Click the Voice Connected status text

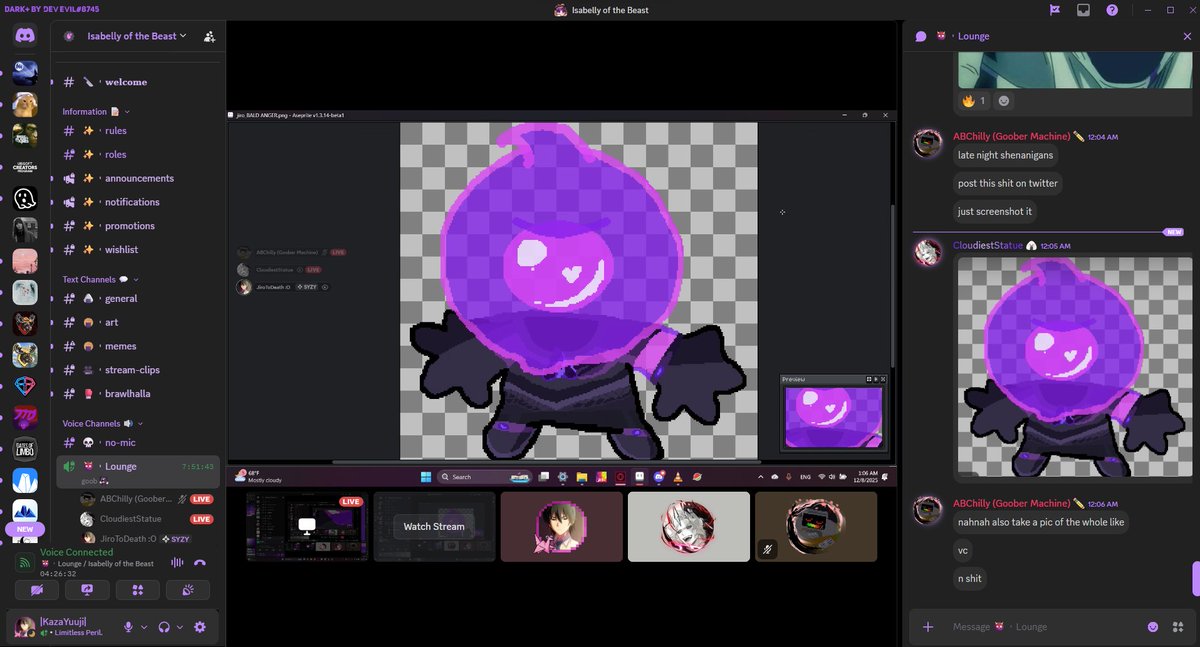tap(76, 552)
